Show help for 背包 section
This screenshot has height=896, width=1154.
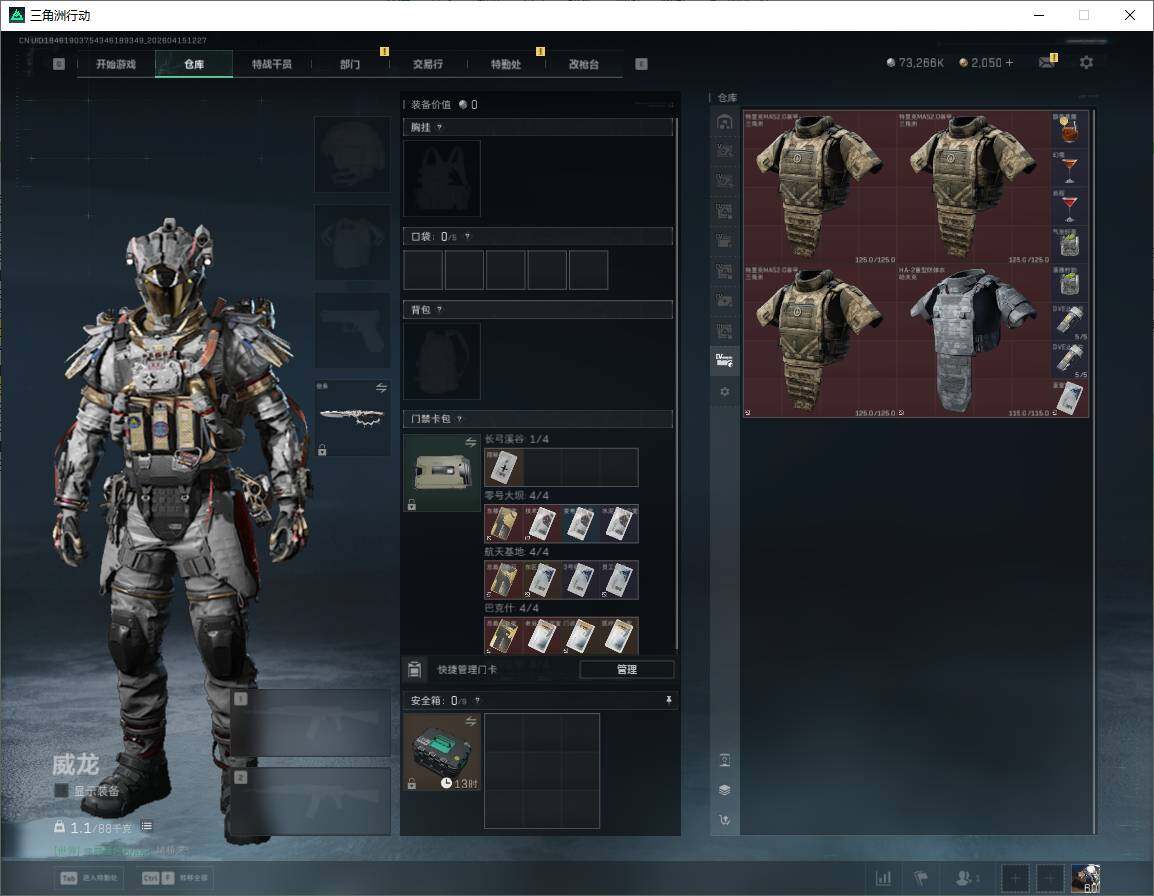click(x=439, y=310)
